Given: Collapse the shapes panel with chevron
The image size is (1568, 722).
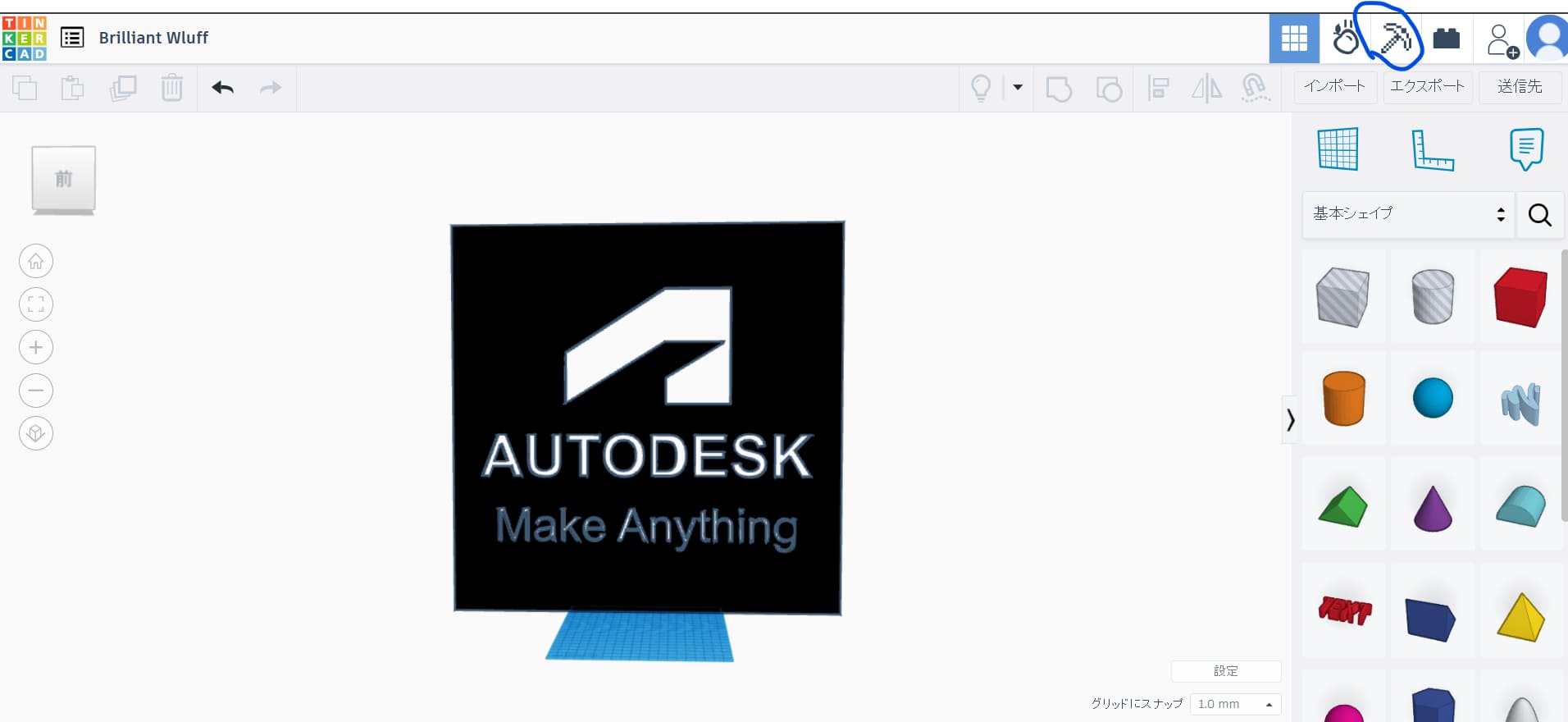Looking at the screenshot, I should click(x=1290, y=420).
